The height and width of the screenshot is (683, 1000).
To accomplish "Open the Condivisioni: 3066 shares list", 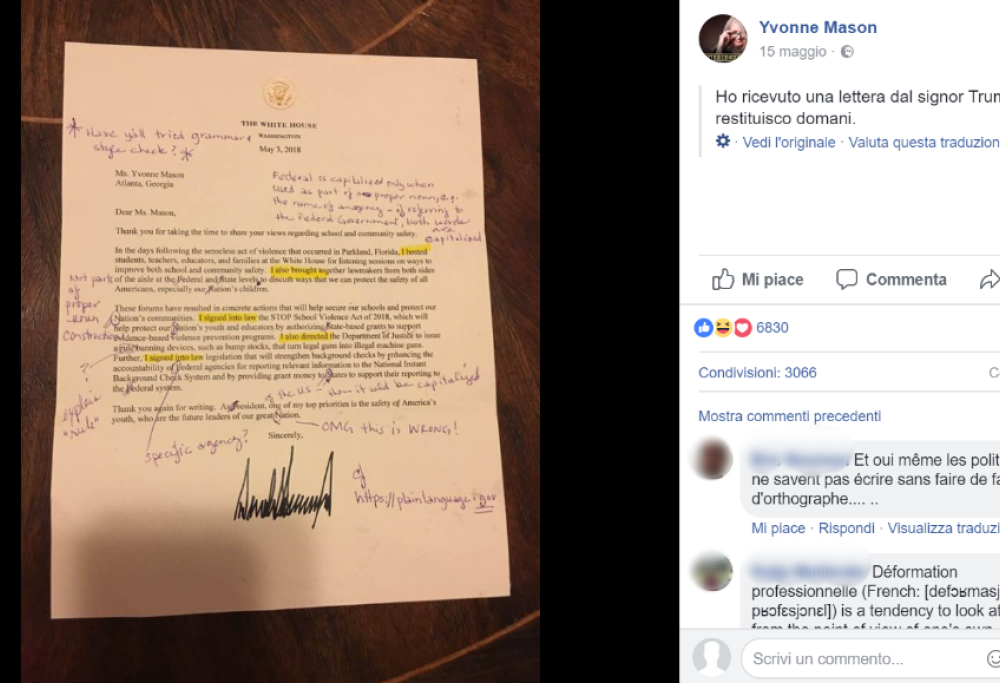I will pos(757,372).
